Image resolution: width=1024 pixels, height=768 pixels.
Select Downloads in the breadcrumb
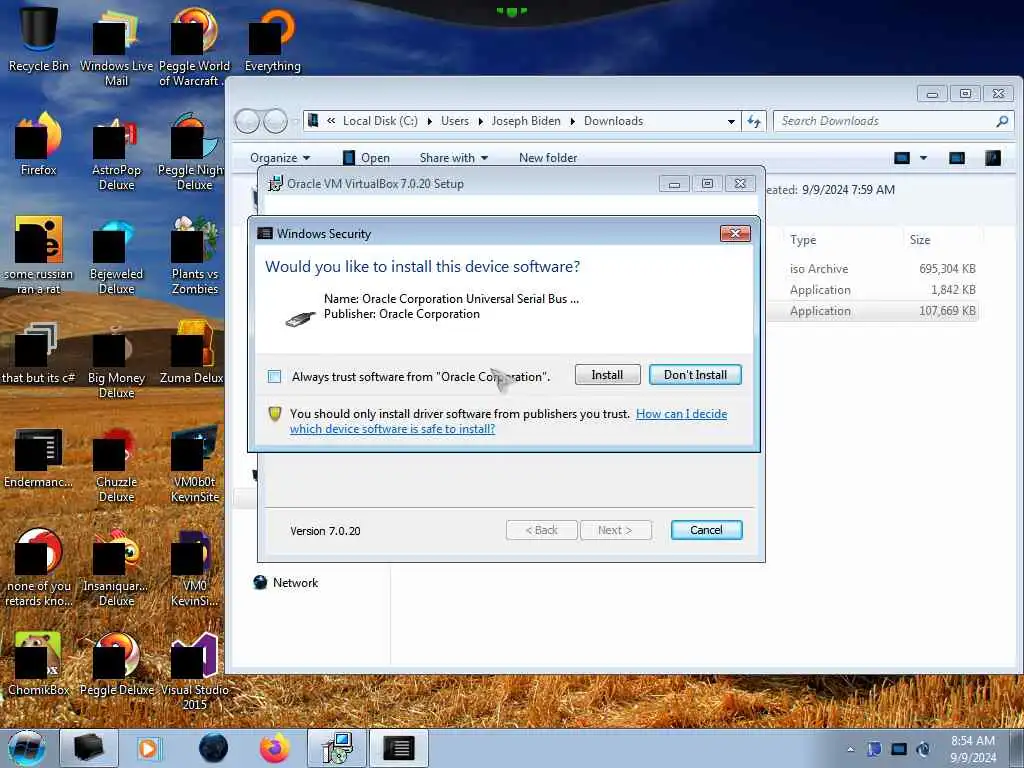[x=613, y=121]
